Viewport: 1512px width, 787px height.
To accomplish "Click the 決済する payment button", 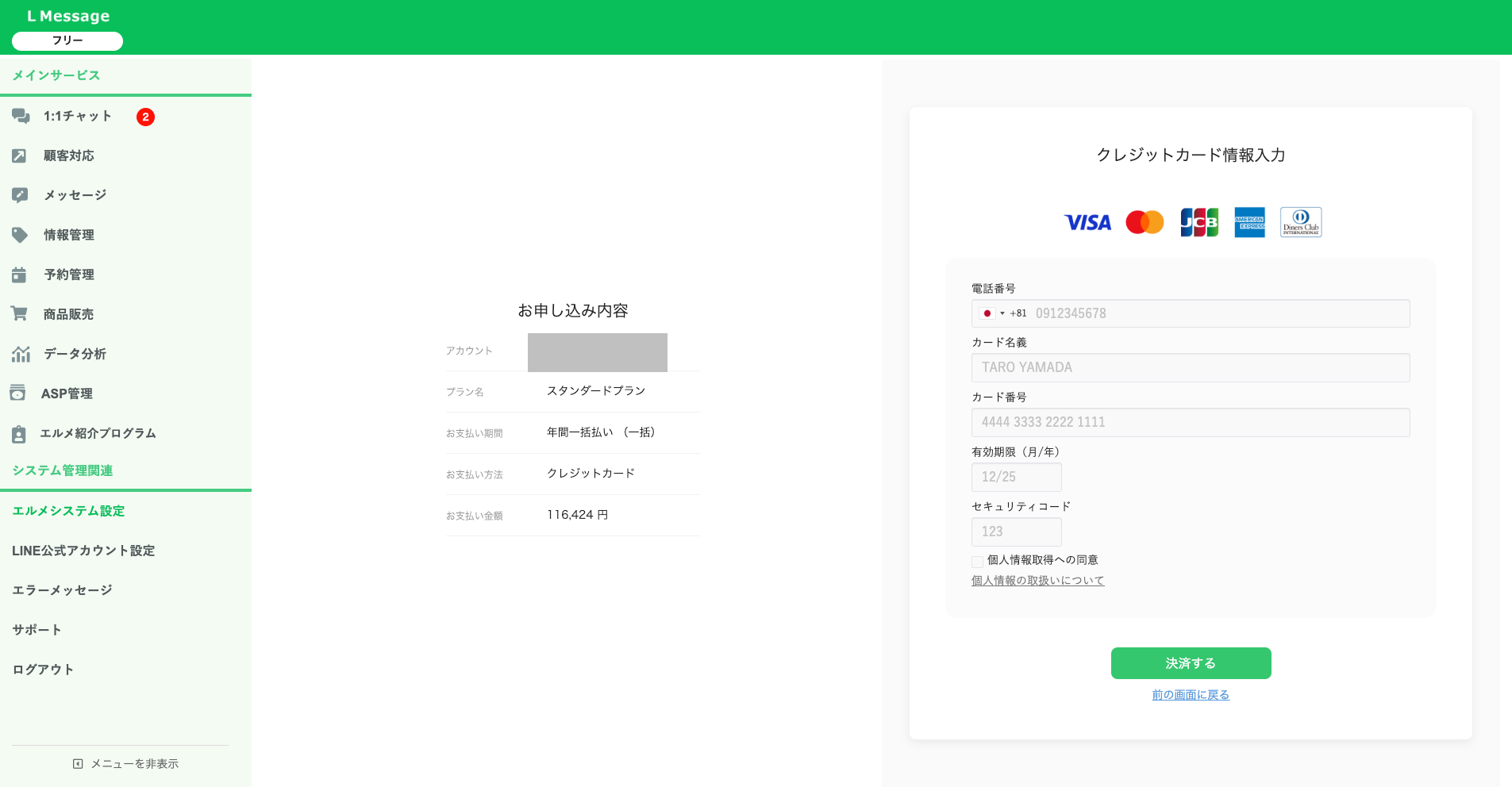I will 1191,663.
